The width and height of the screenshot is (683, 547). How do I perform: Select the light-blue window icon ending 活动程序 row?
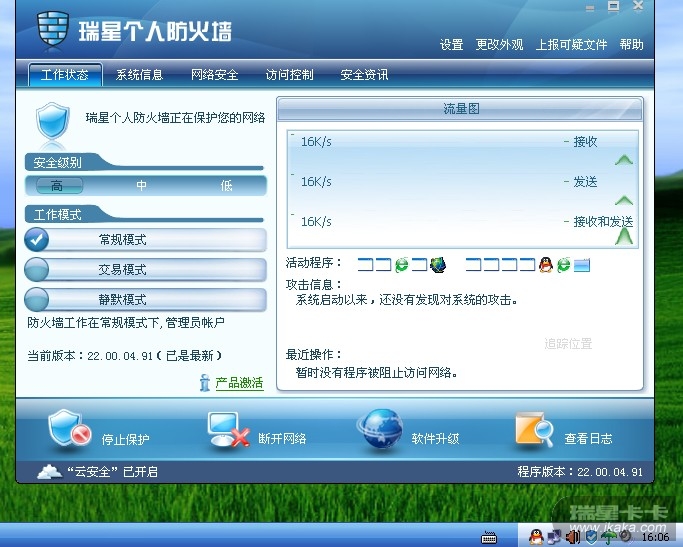(582, 265)
